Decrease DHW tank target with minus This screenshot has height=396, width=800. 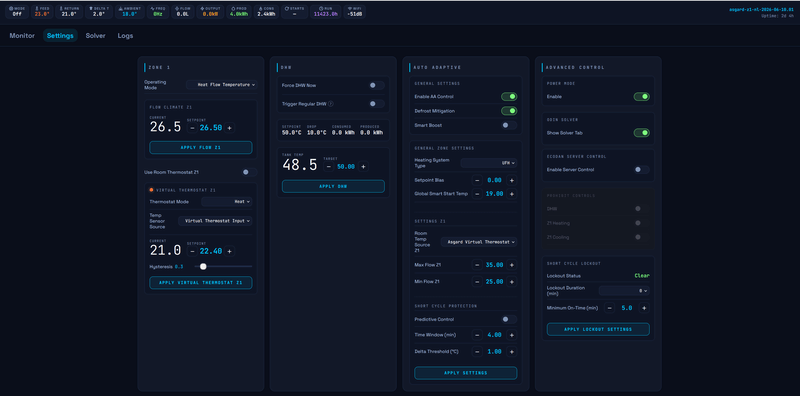click(x=329, y=166)
